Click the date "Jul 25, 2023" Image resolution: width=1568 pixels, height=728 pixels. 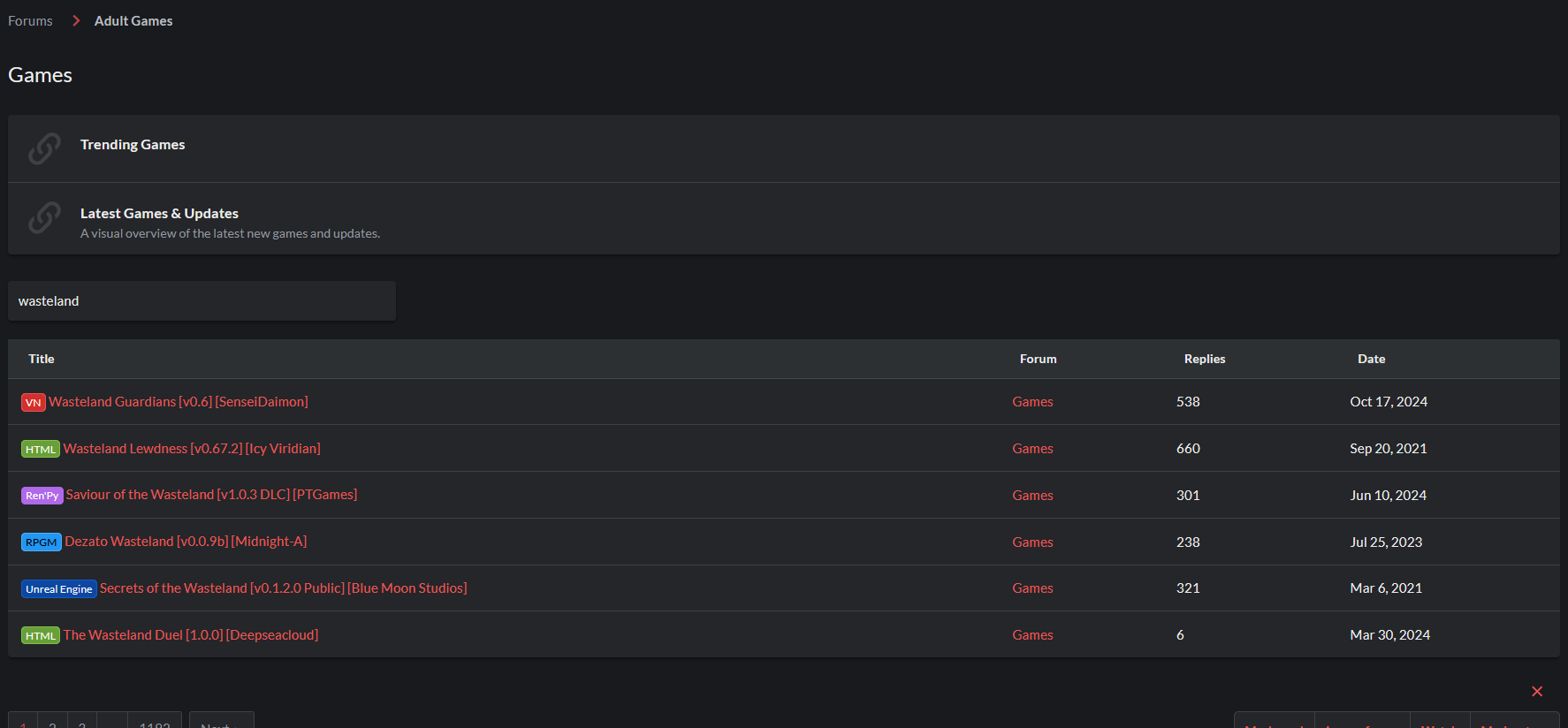point(1386,542)
